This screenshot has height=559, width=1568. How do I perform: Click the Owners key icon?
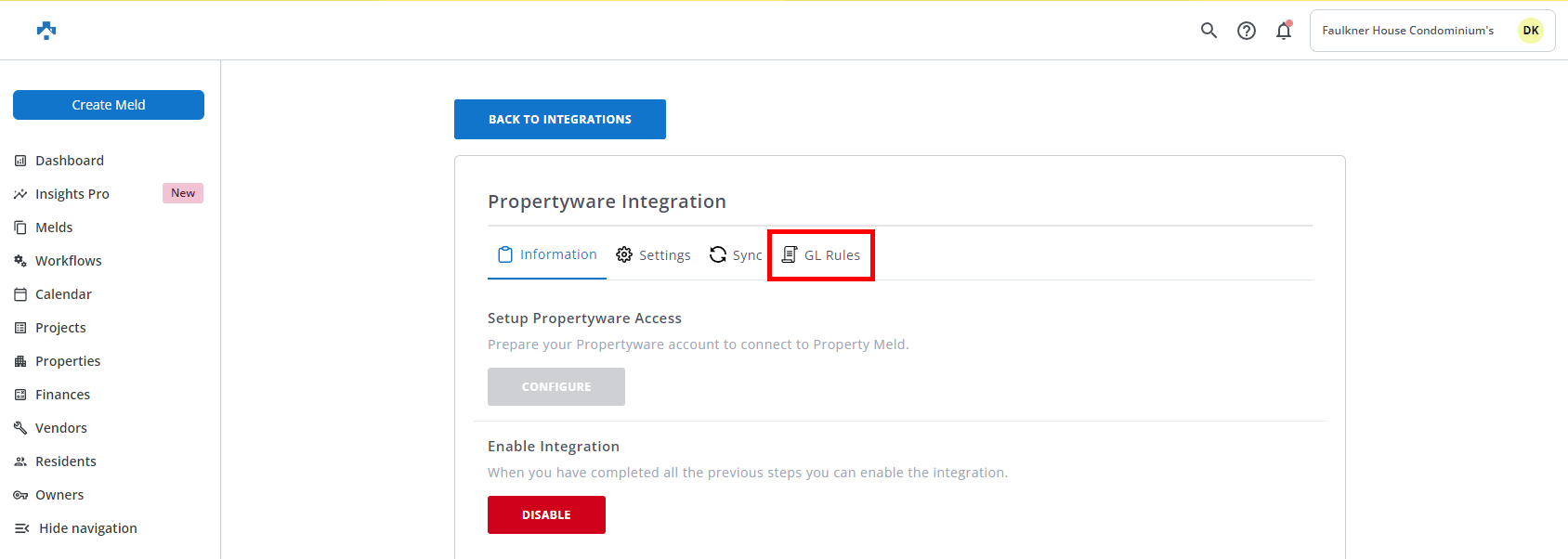20,495
